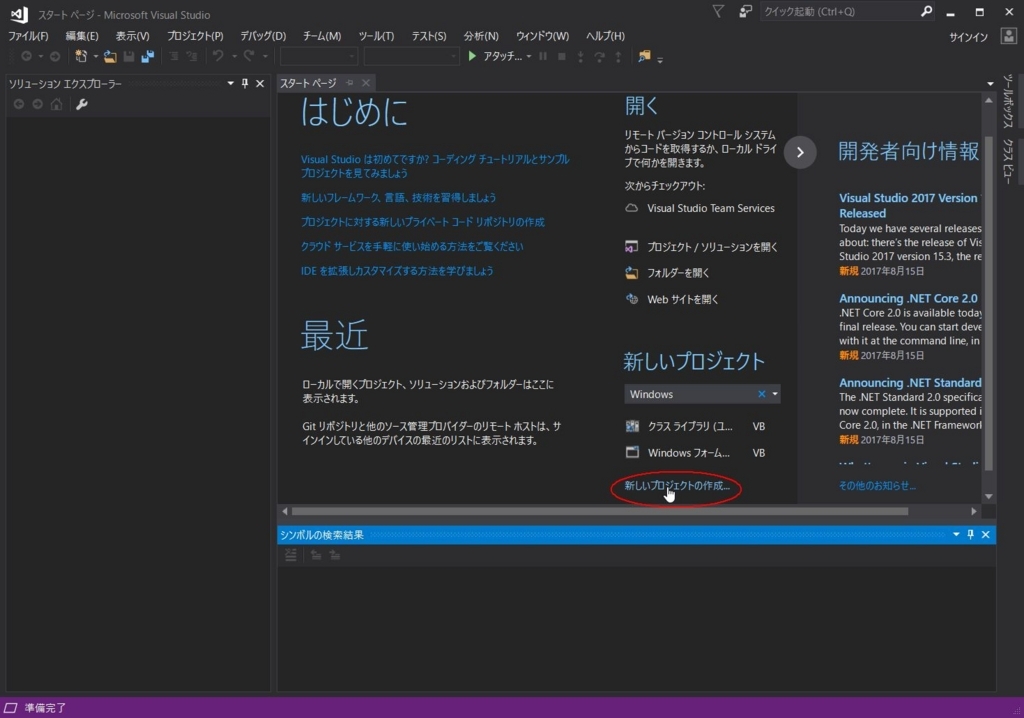Open the デバッグ(D) menu
The image size is (1024, 718).
(263, 36)
